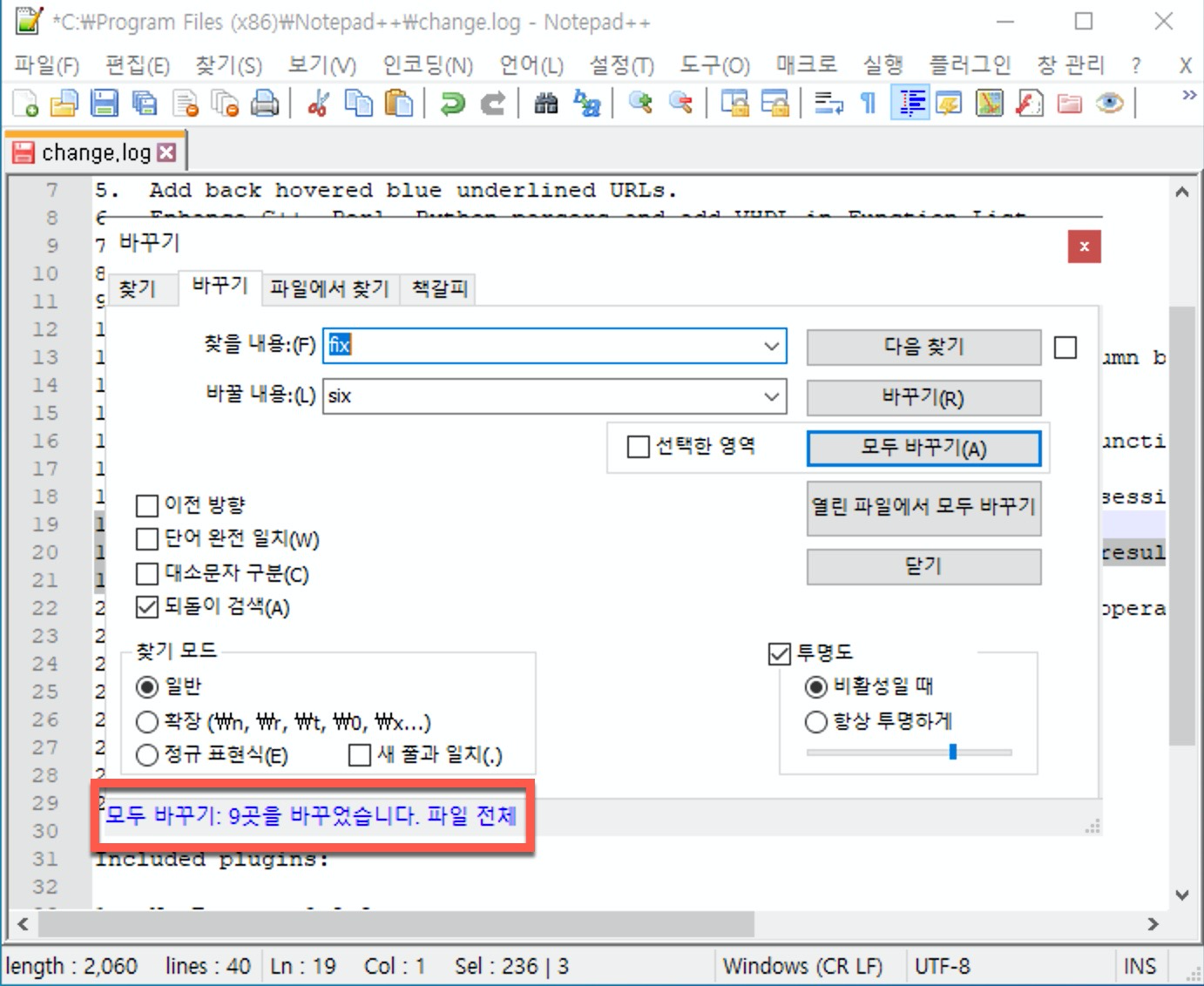Select the 정규 표현식(E) radio button
Viewport: 1204px width, 986px height.
click(147, 755)
